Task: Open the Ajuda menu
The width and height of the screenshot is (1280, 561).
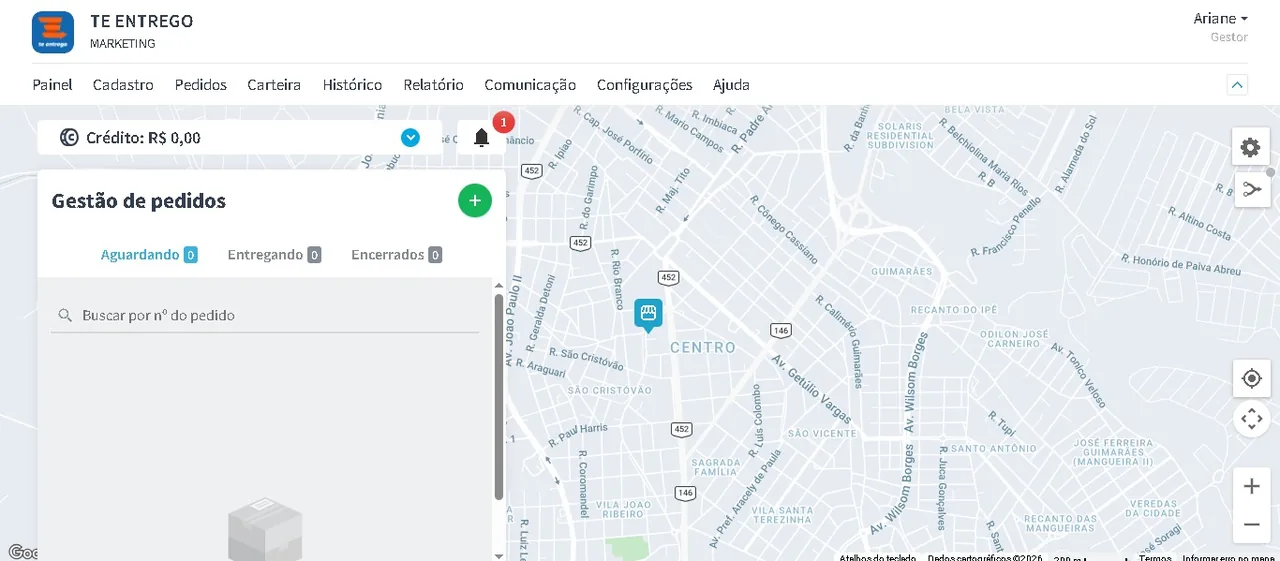Action: [x=731, y=85]
